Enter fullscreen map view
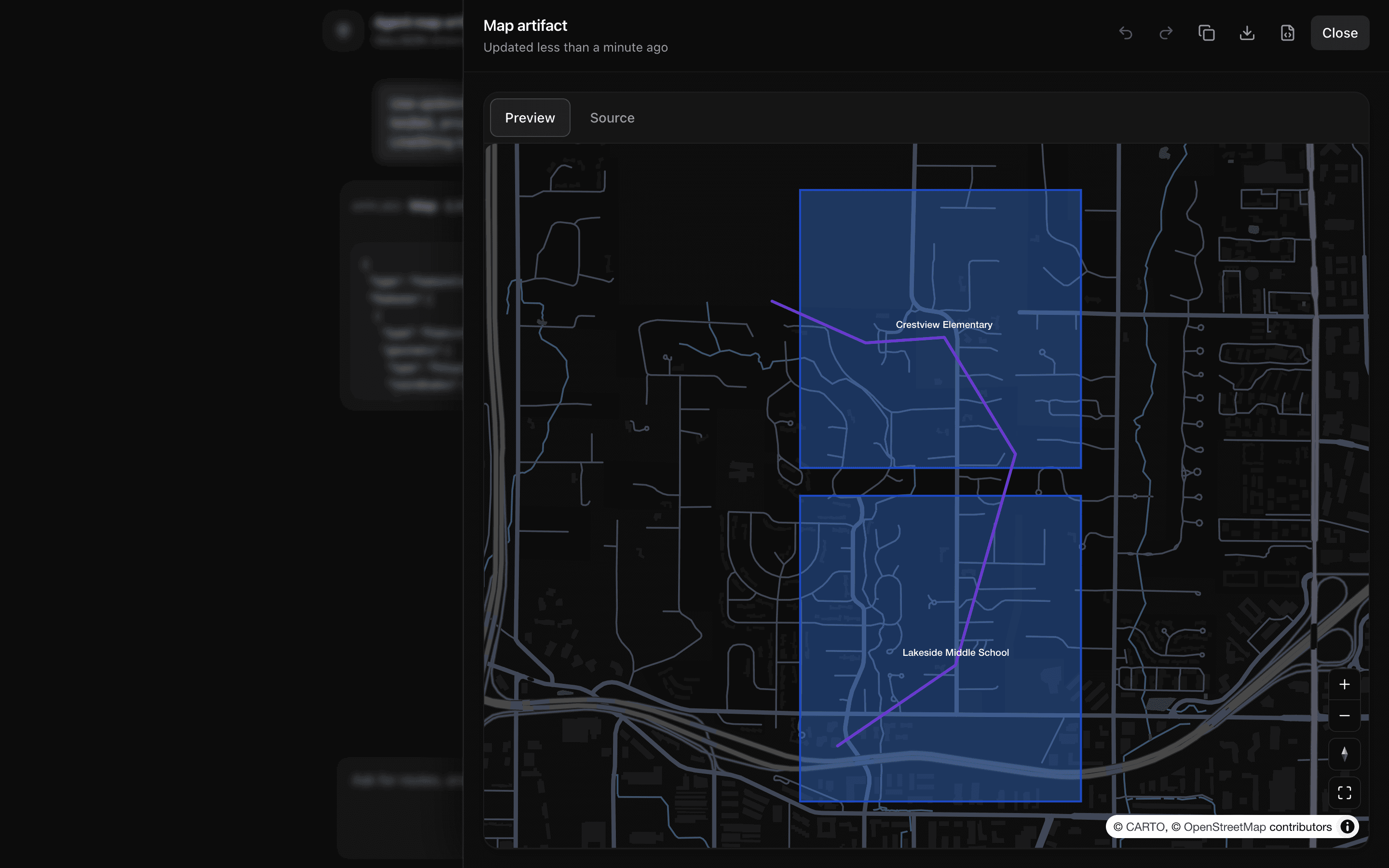This screenshot has height=868, width=1389. (x=1345, y=792)
